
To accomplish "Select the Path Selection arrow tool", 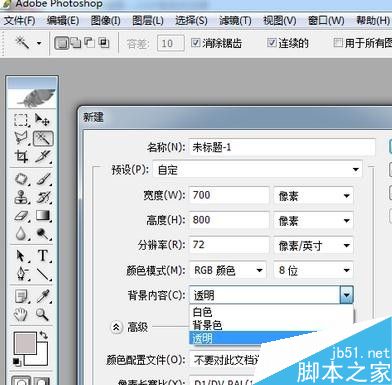I will 22,256.
